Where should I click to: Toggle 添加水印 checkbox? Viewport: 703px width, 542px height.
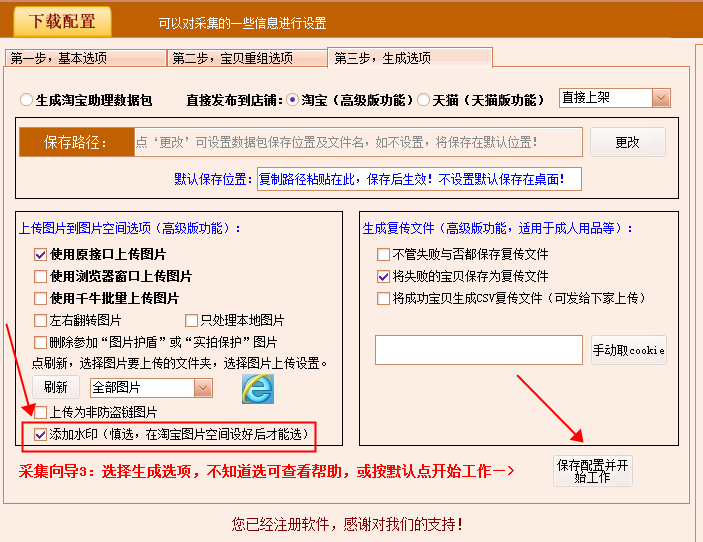[40, 434]
